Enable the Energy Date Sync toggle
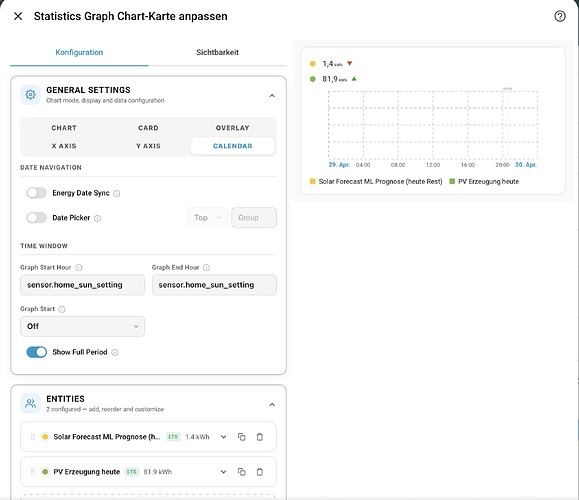 37,193
